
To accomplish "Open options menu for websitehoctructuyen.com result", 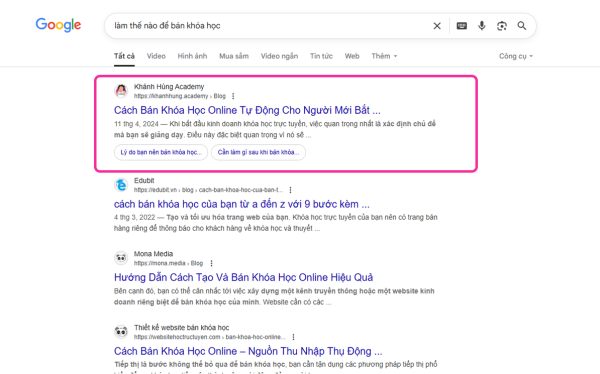I will click(x=293, y=337).
